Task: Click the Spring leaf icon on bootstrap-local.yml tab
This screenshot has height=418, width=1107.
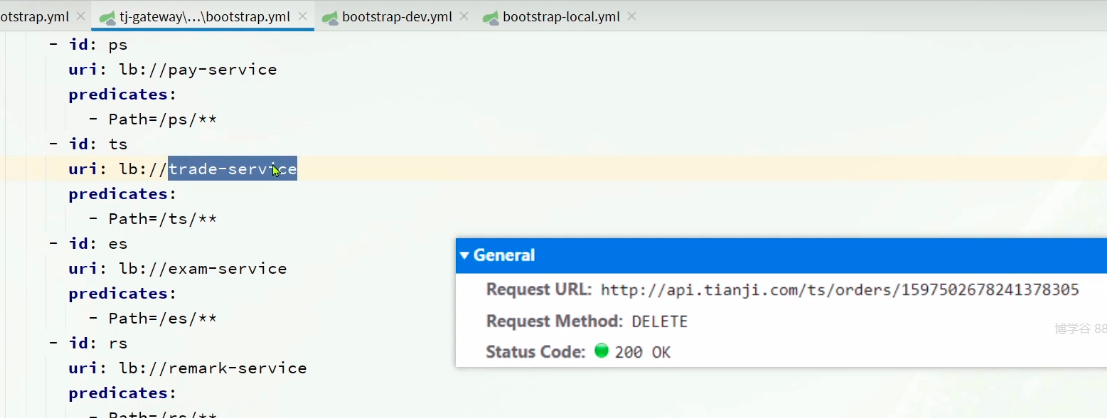Action: [491, 17]
